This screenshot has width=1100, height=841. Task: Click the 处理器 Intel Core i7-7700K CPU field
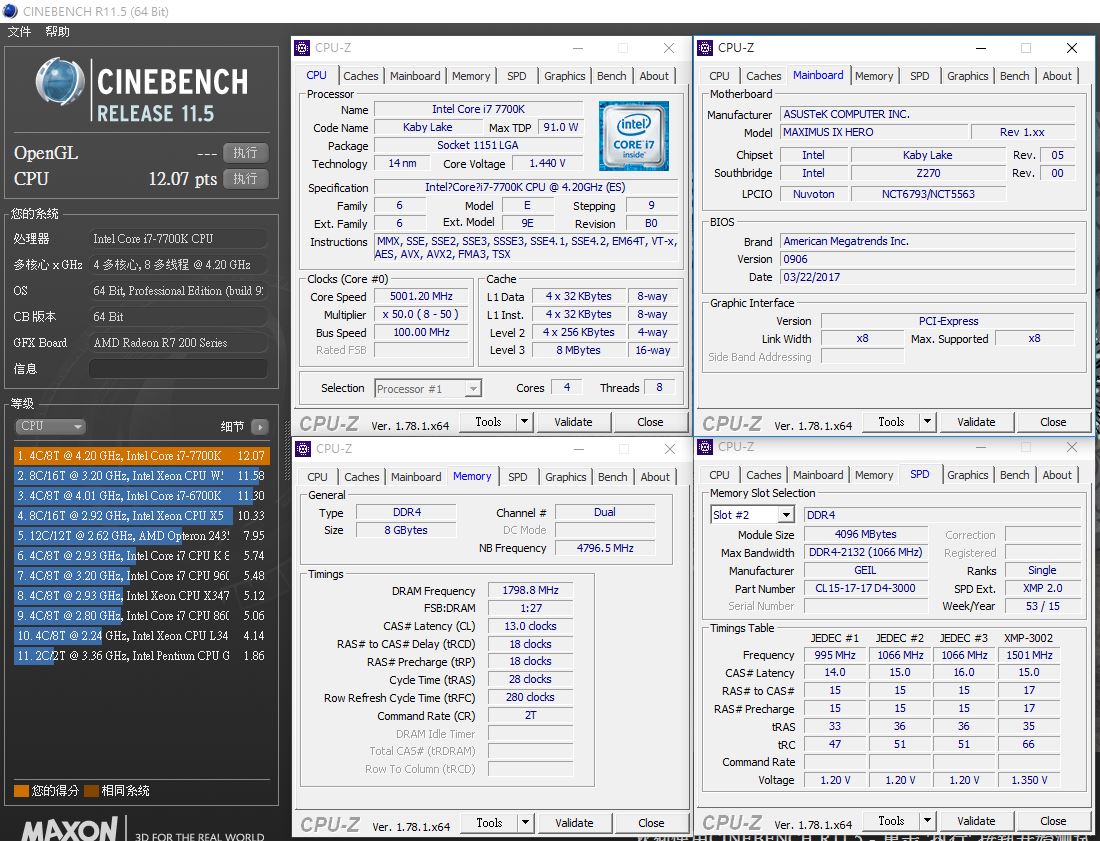click(178, 238)
